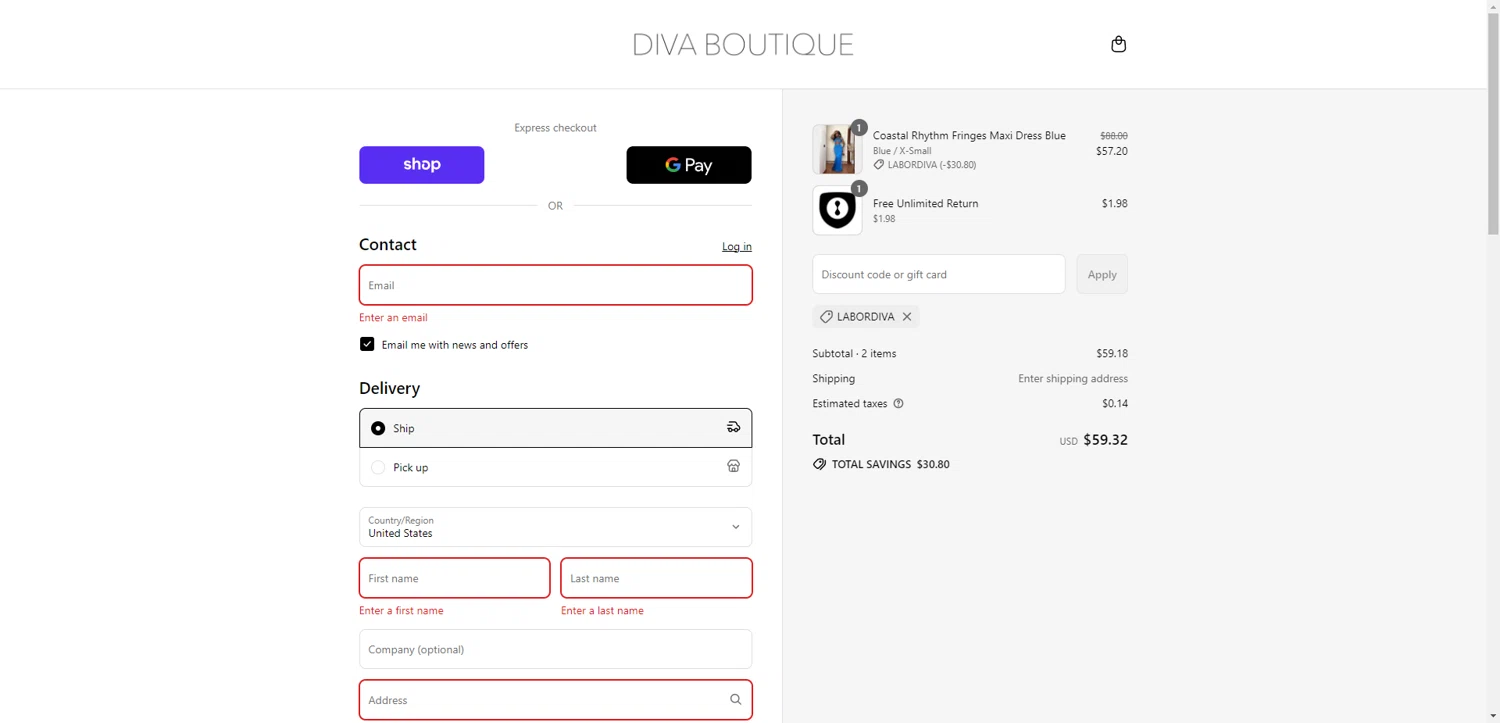
Task: Focus the First name field
Action: coord(454,578)
